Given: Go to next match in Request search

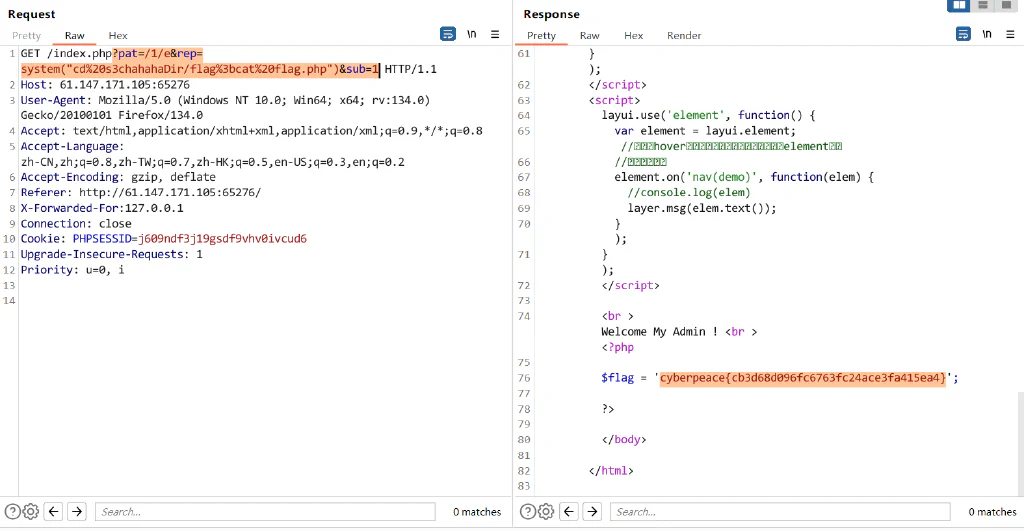Looking at the screenshot, I should 76,511.
